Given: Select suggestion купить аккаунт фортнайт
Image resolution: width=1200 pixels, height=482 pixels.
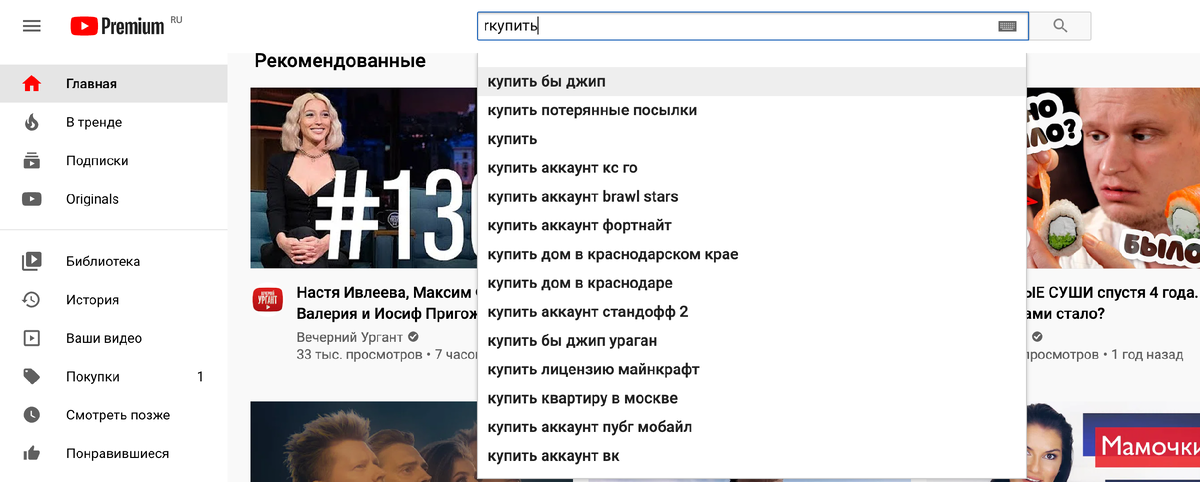Looking at the screenshot, I should pyautogui.click(x=752, y=225).
